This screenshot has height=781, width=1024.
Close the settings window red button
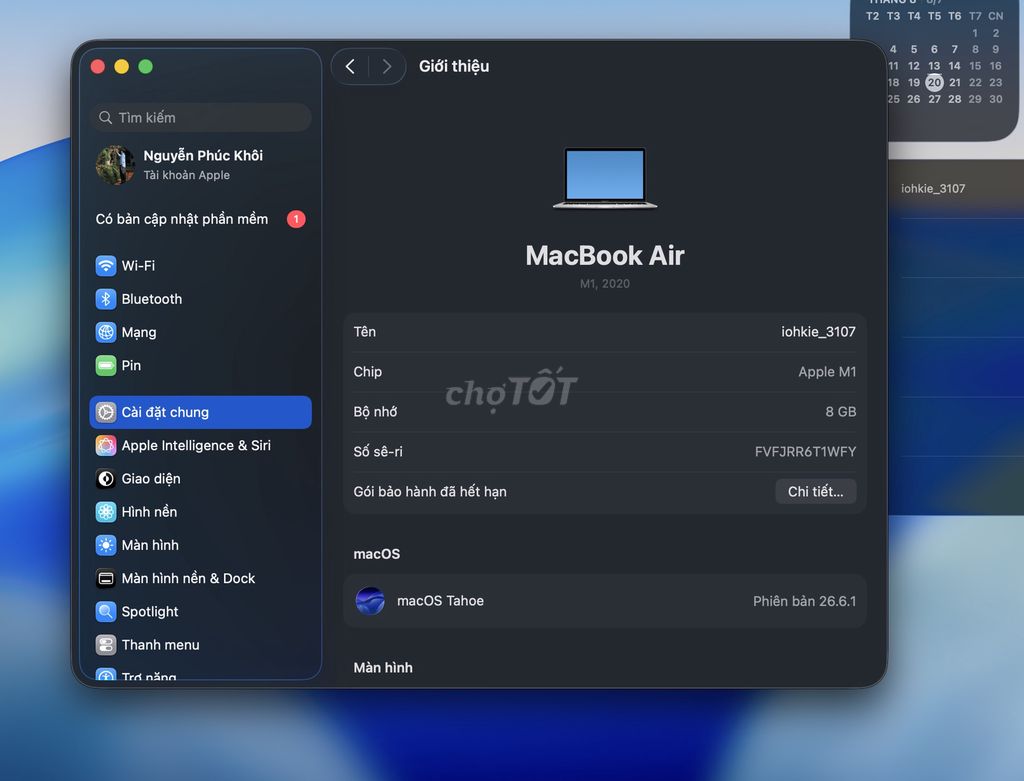(x=98, y=67)
